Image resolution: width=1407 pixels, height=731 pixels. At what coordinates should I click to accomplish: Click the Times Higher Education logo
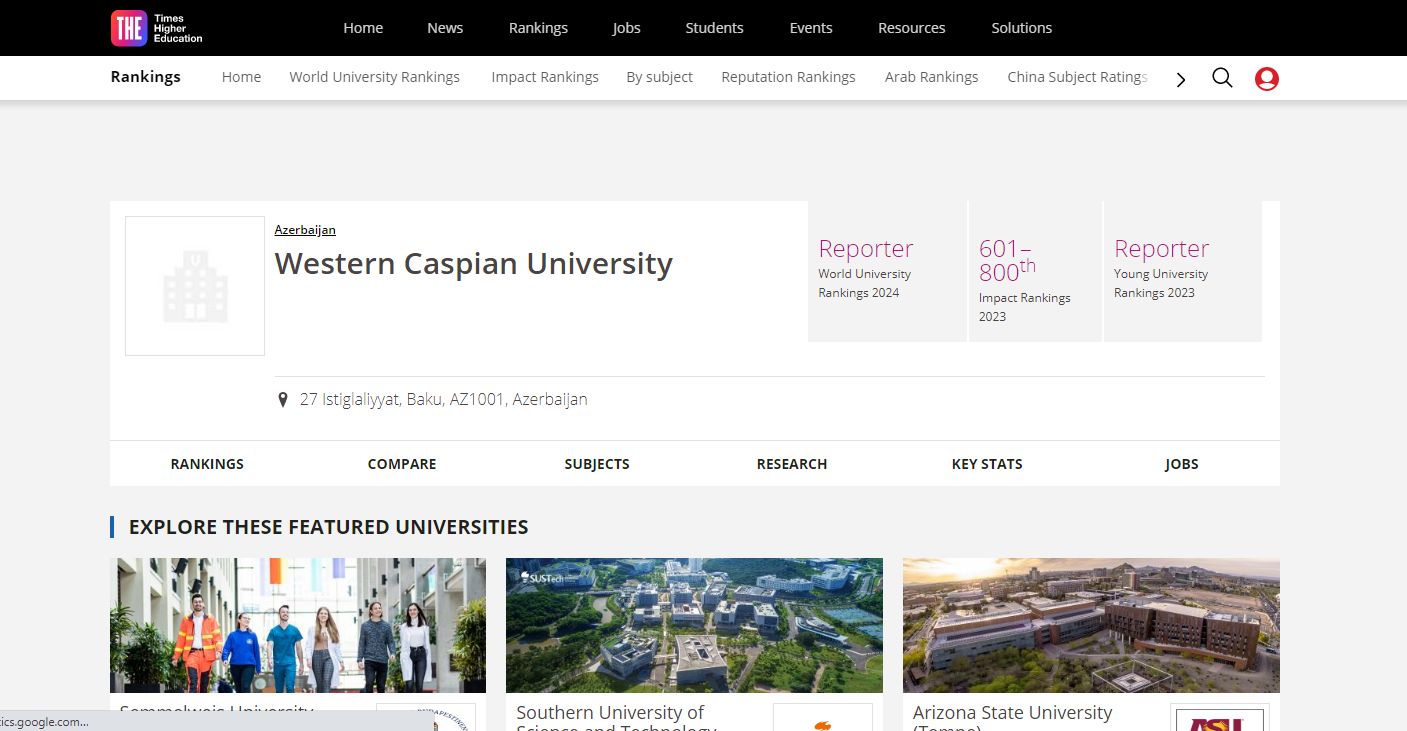(x=157, y=28)
